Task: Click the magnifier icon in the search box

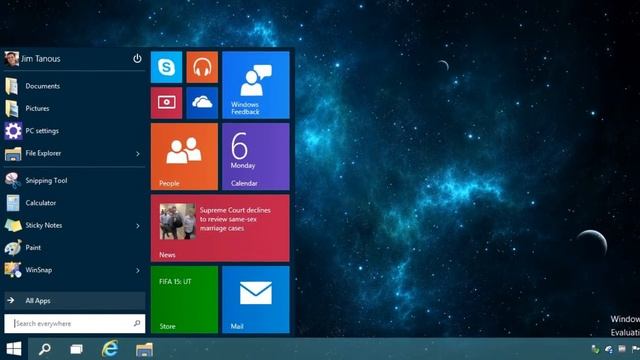Action: [x=137, y=324]
